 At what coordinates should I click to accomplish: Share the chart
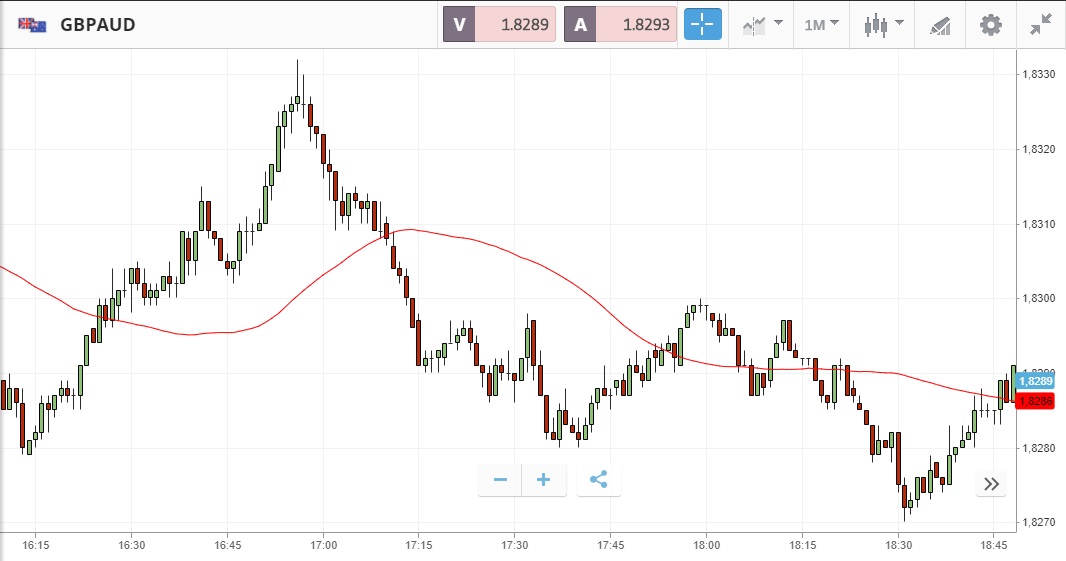tap(598, 480)
